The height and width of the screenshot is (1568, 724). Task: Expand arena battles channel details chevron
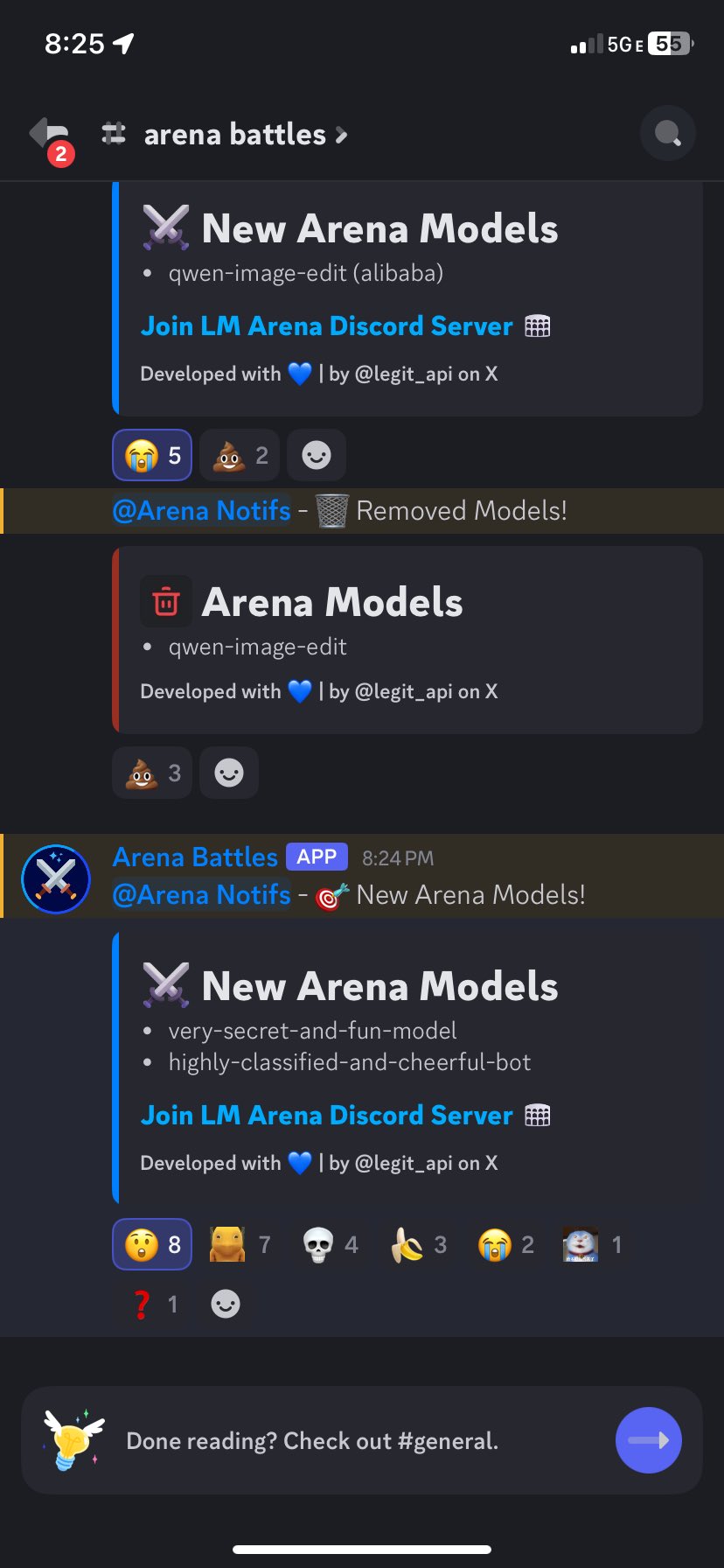tap(341, 136)
